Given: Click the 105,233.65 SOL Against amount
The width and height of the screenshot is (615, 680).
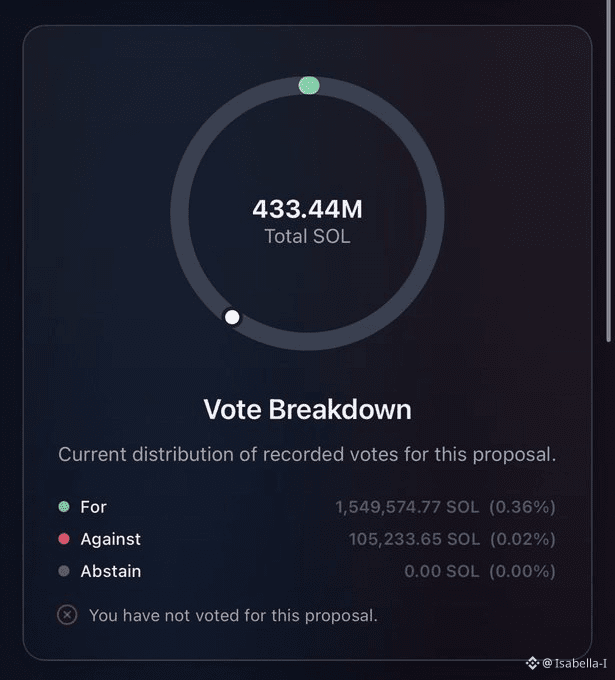Looking at the screenshot, I should tap(414, 539).
